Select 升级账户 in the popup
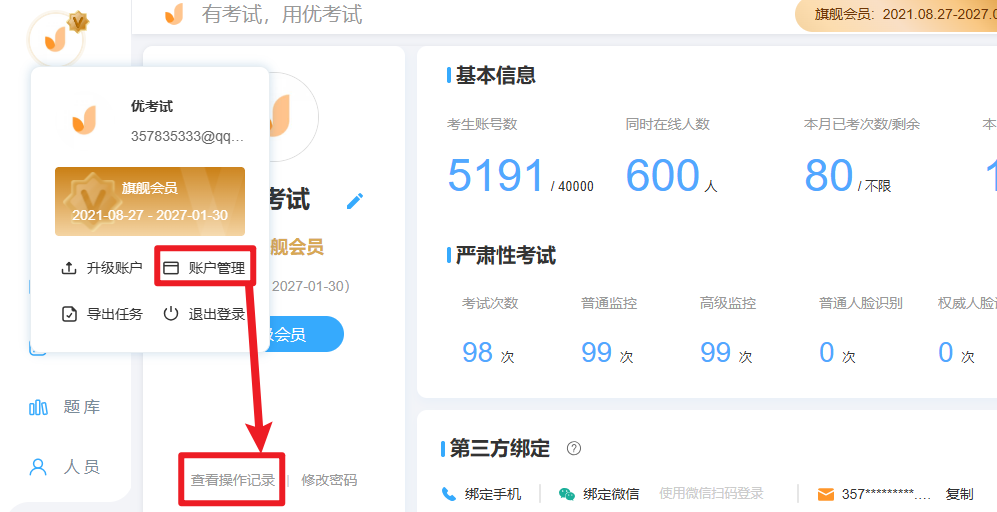Viewport: 997px width, 512px height. (102, 268)
